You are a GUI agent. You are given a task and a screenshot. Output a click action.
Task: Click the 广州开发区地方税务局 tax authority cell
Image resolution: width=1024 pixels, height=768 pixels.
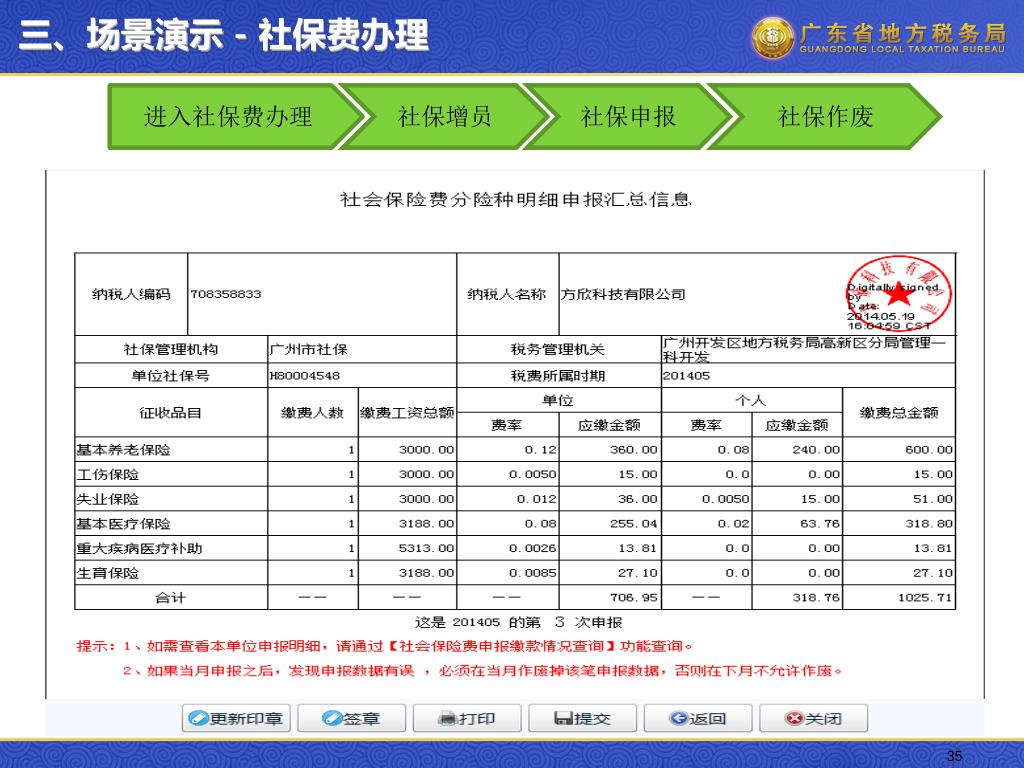807,349
